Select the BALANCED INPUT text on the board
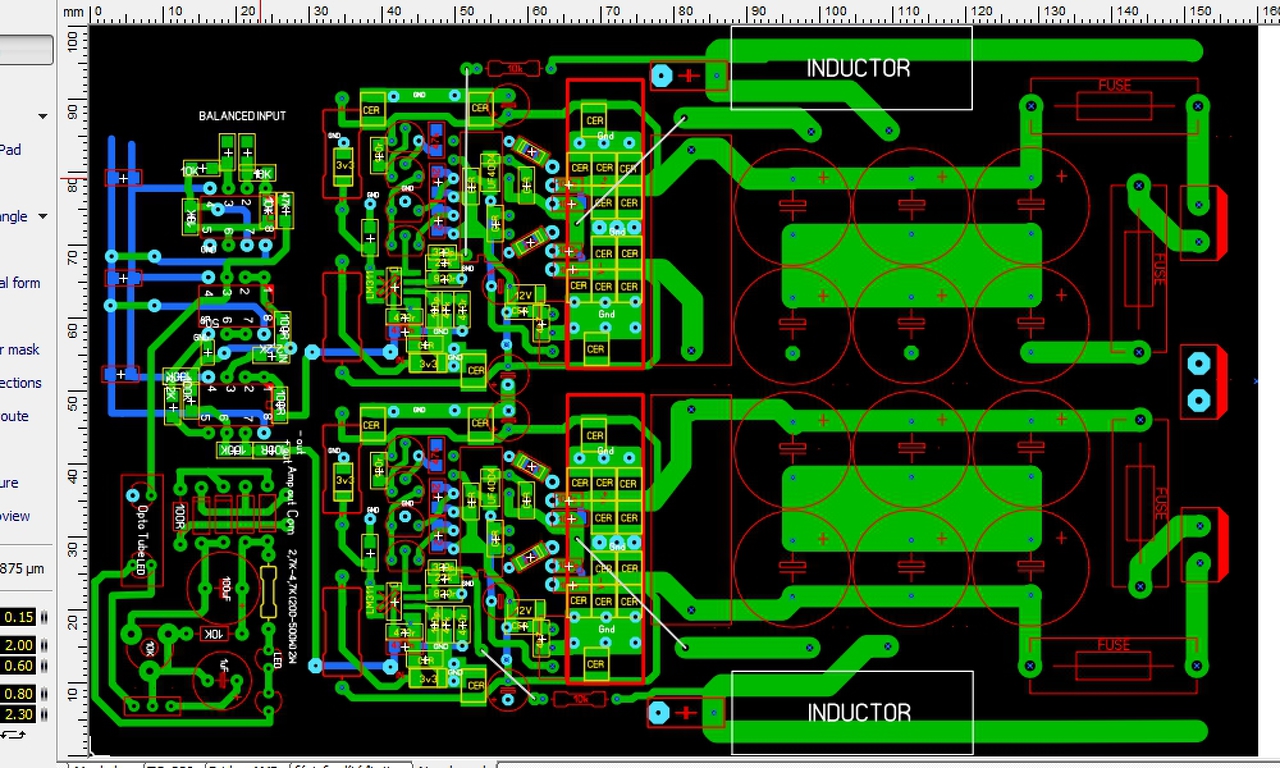Image resolution: width=1280 pixels, height=768 pixels. (x=242, y=116)
